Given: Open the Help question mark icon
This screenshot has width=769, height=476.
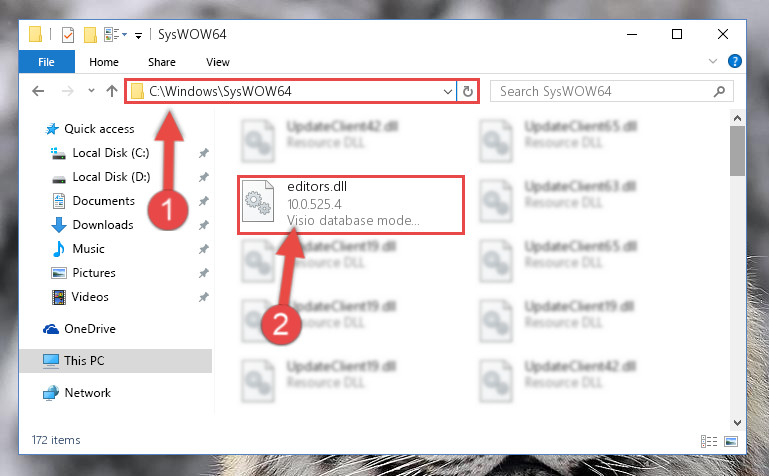Looking at the screenshot, I should click(735, 61).
